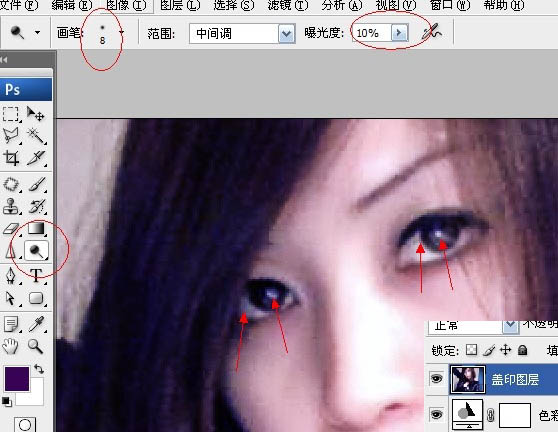
Task: Select the Healing Brush tool
Action: 11,184
